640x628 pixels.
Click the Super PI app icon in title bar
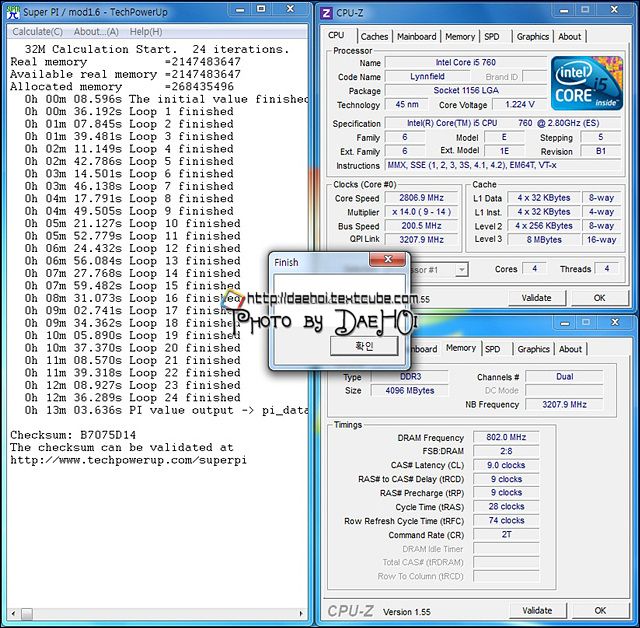click(x=13, y=12)
